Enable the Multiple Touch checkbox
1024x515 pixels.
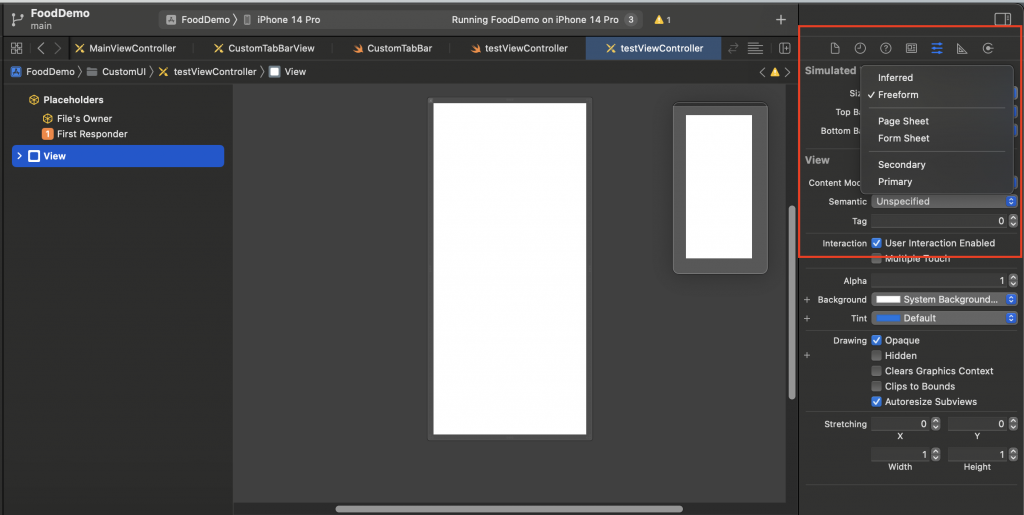tap(876, 258)
